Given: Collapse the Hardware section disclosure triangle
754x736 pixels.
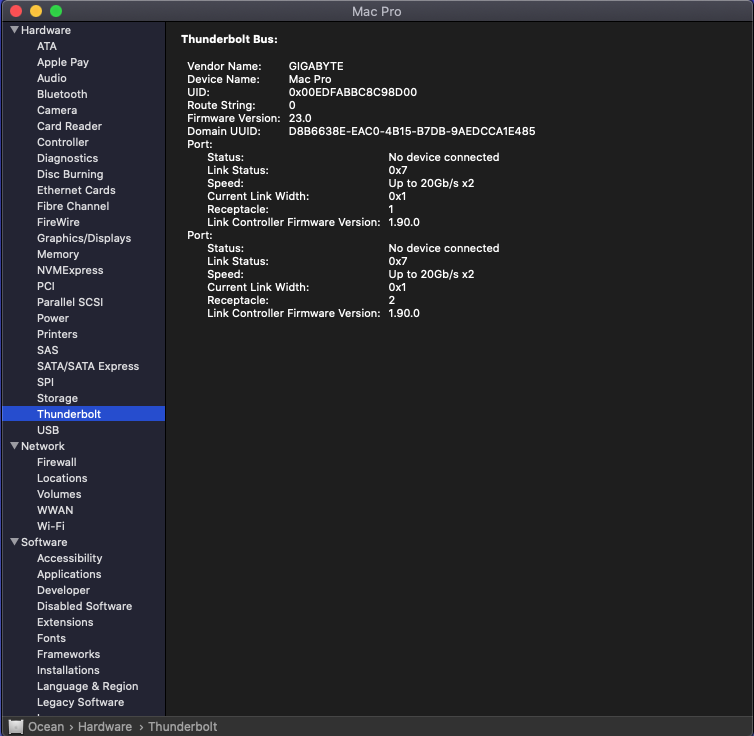Looking at the screenshot, I should 14,30.
